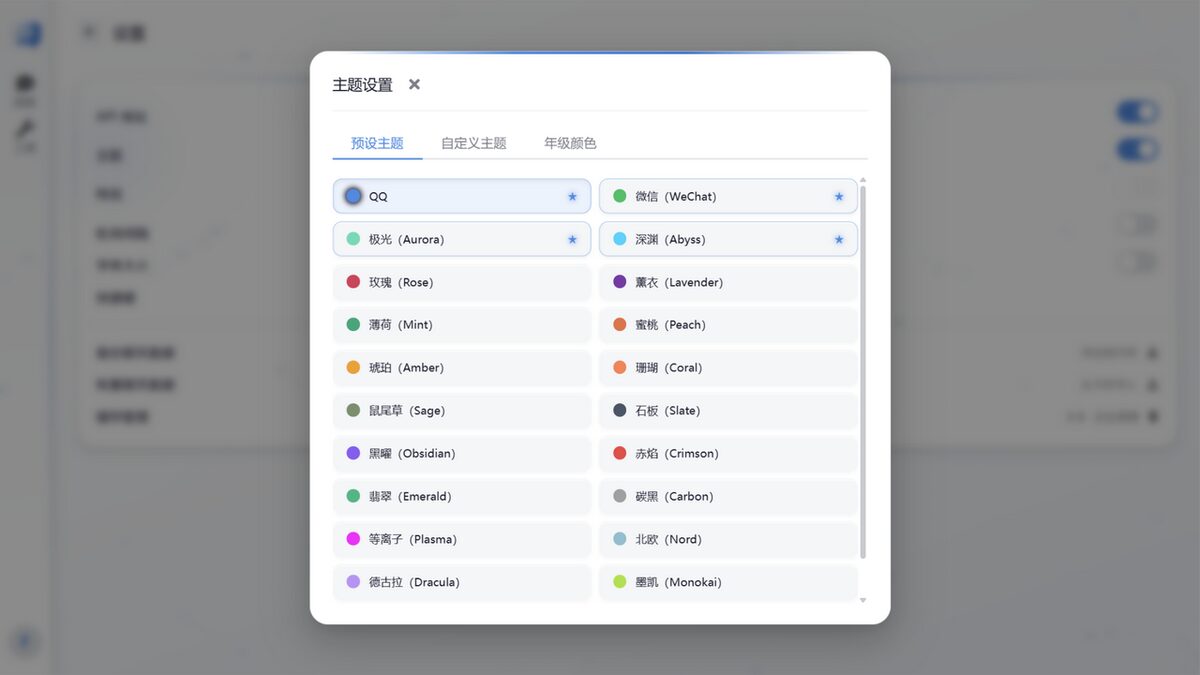This screenshot has width=1200, height=675.
Task: Pick the 墨凯 (Monokai) theme
Action: (x=728, y=583)
